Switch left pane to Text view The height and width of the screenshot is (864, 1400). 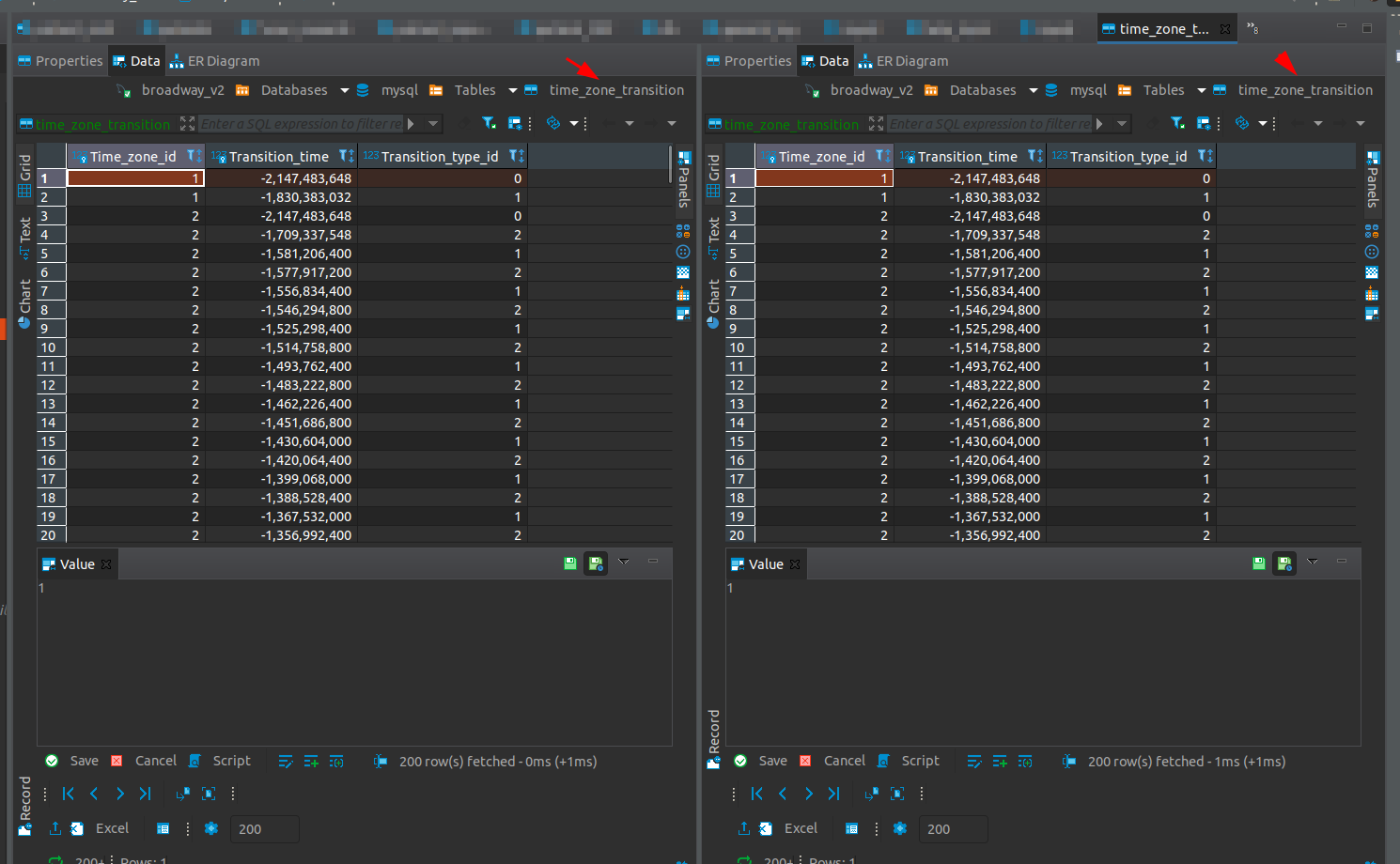pyautogui.click(x=25, y=238)
